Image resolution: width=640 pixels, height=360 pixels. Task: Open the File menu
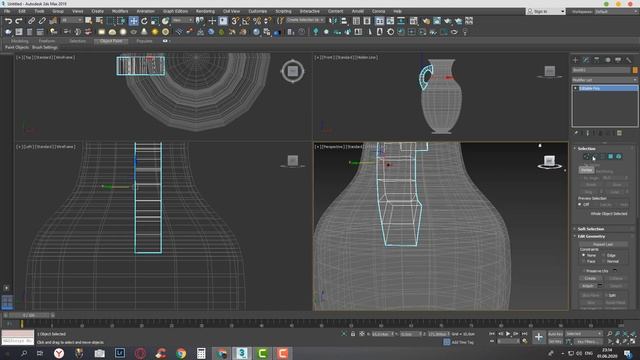(x=7, y=11)
